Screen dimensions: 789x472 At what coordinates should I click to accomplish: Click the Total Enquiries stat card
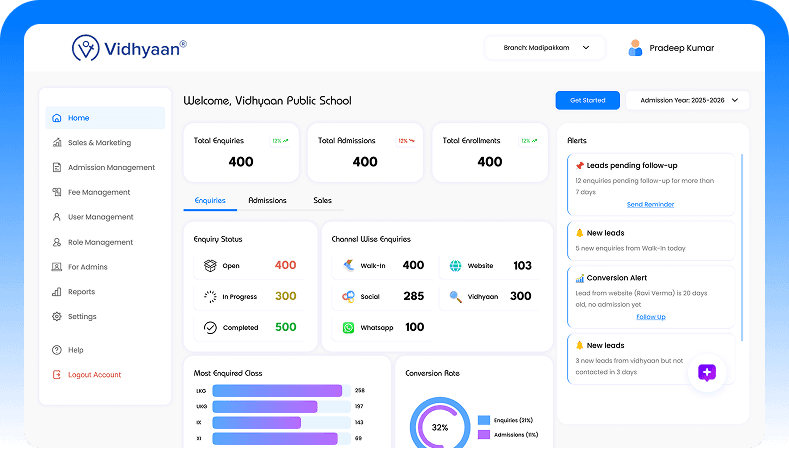[241, 153]
